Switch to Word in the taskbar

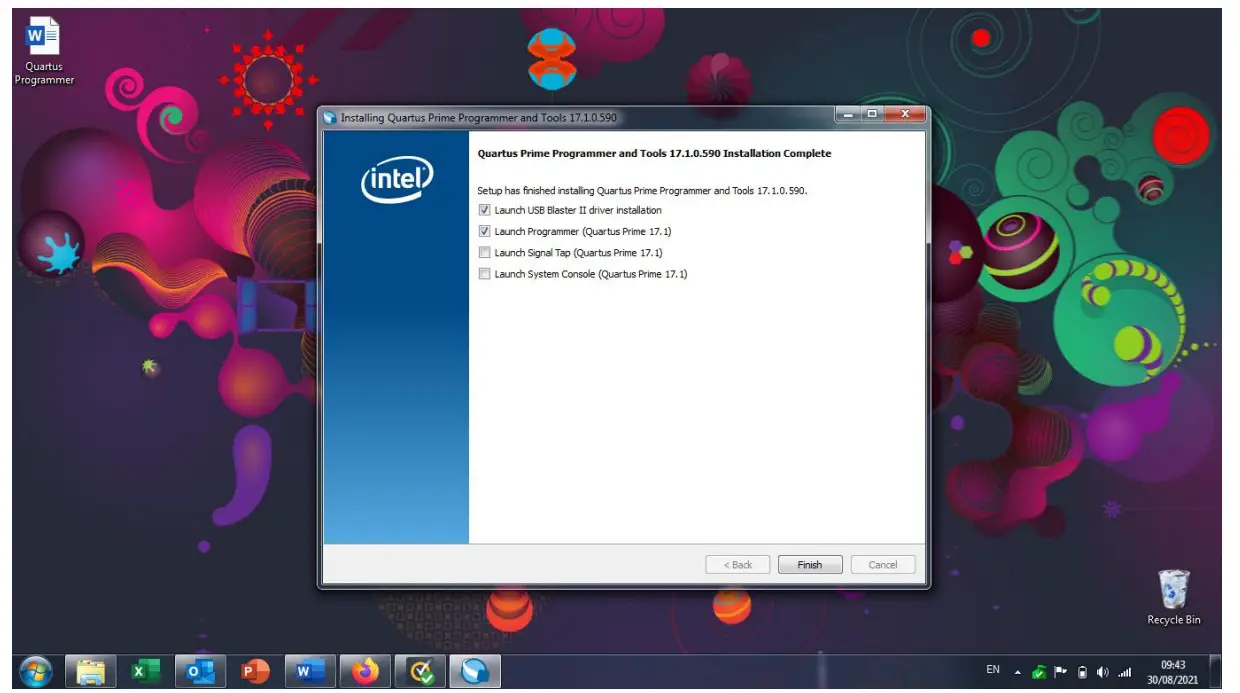pos(310,672)
